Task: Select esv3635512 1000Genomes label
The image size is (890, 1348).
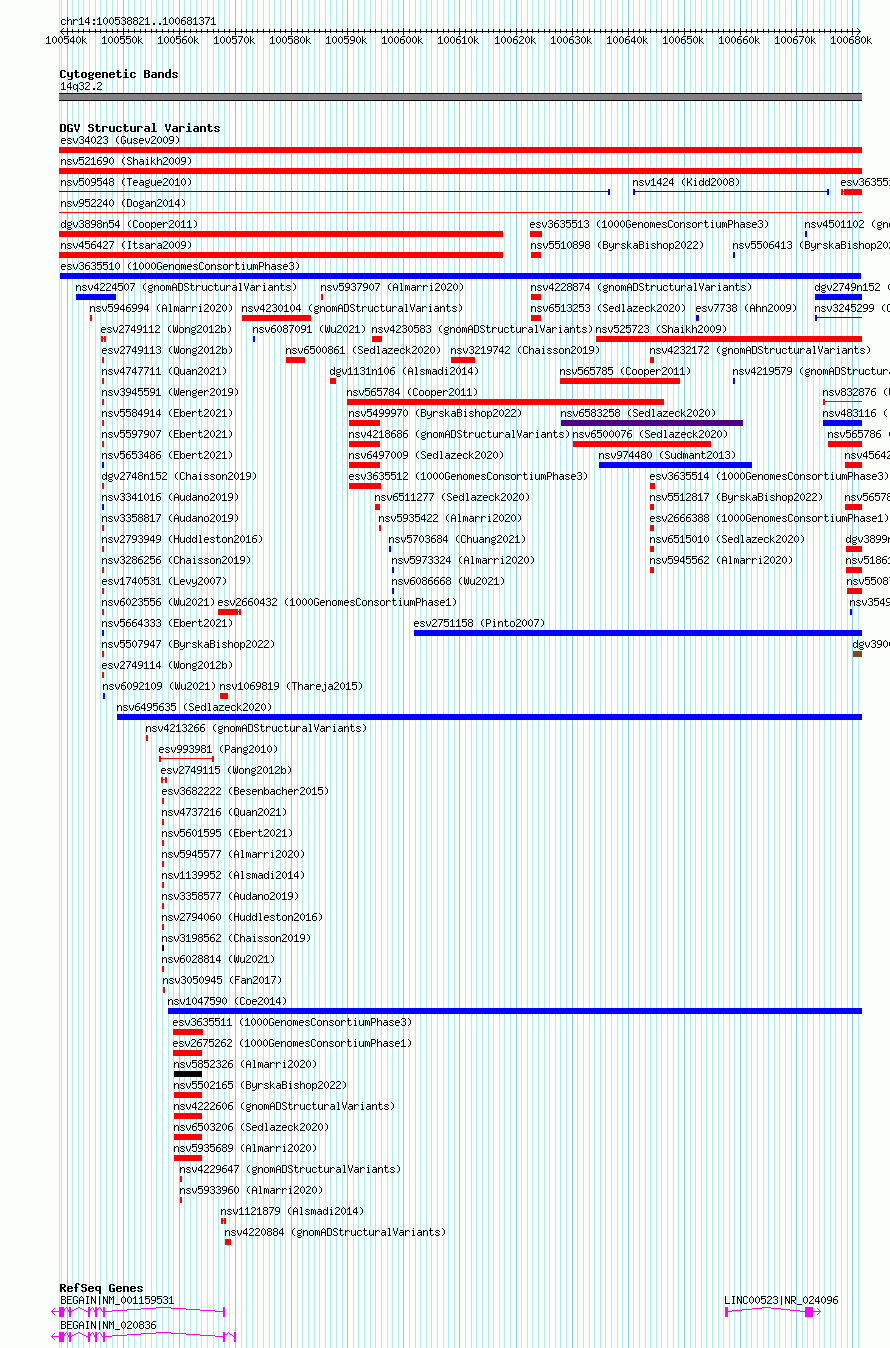Action: (468, 476)
